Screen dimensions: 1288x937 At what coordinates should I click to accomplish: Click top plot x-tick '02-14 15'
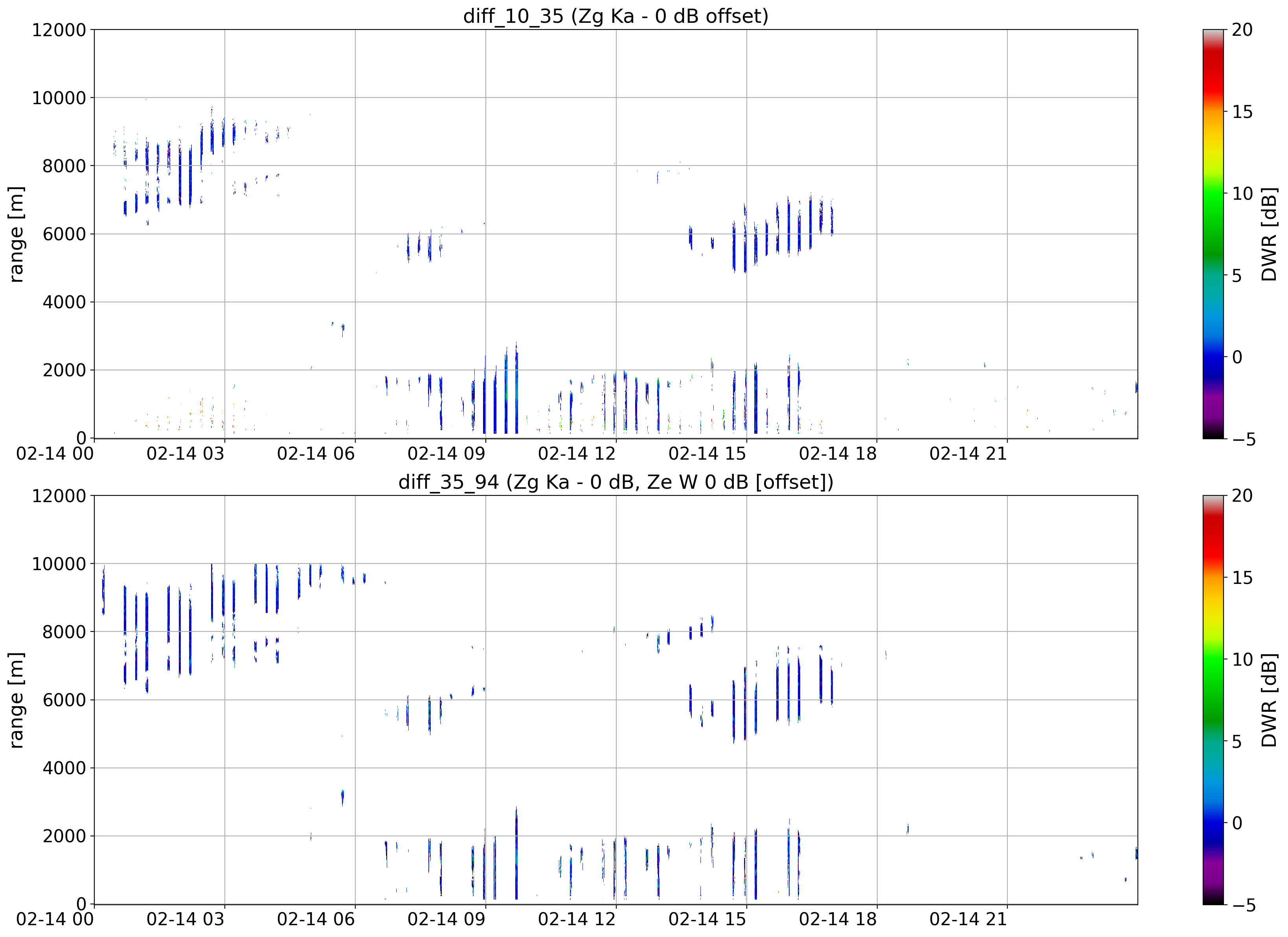[707, 453]
